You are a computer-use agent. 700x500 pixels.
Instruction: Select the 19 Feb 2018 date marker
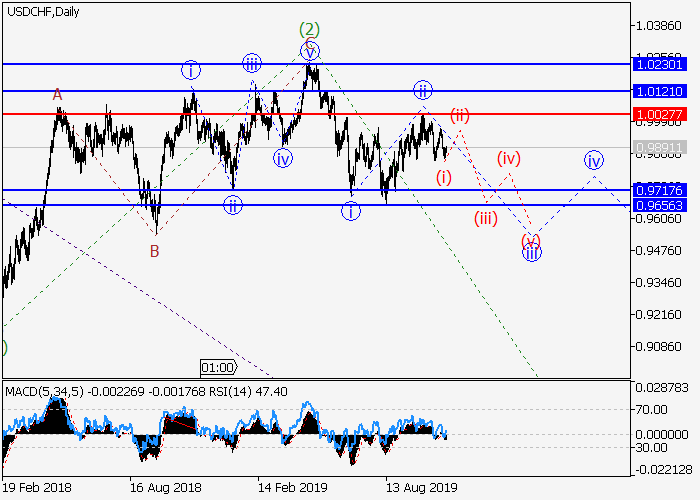(38, 487)
